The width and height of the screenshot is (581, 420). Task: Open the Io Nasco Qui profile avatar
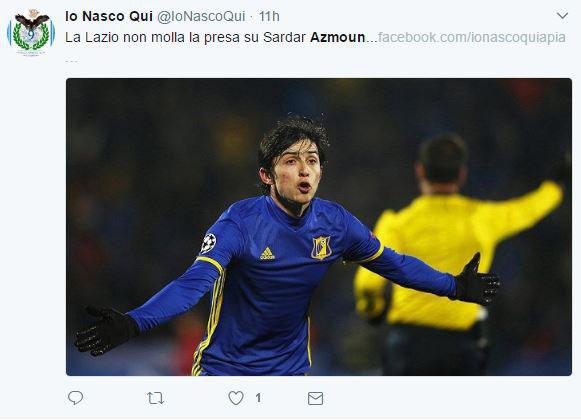click(31, 33)
